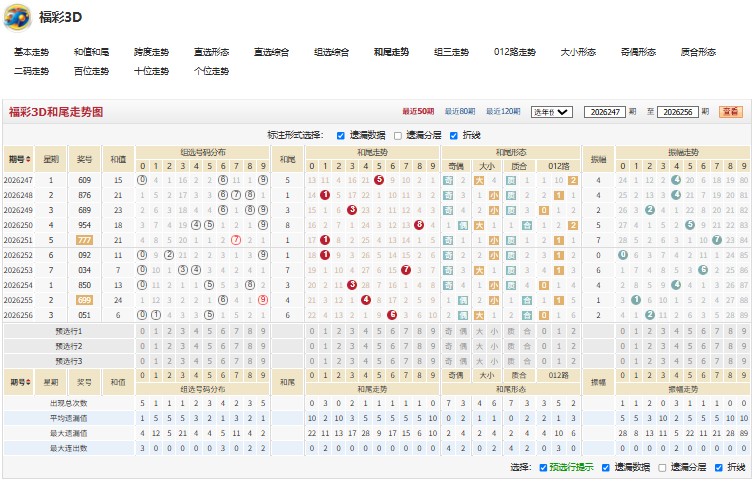Sort using the lower 期号 header arrows
Viewport: 752px width, 481px height.
point(28,382)
